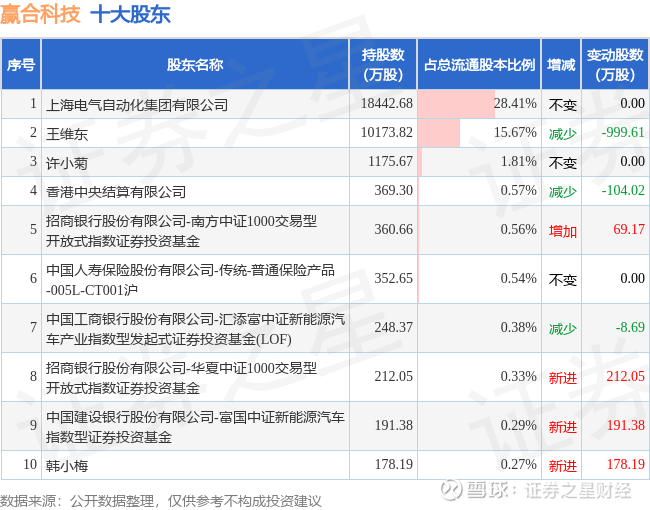Click change value 178.19 in red
The width and height of the screenshot is (650, 510).
(626, 464)
